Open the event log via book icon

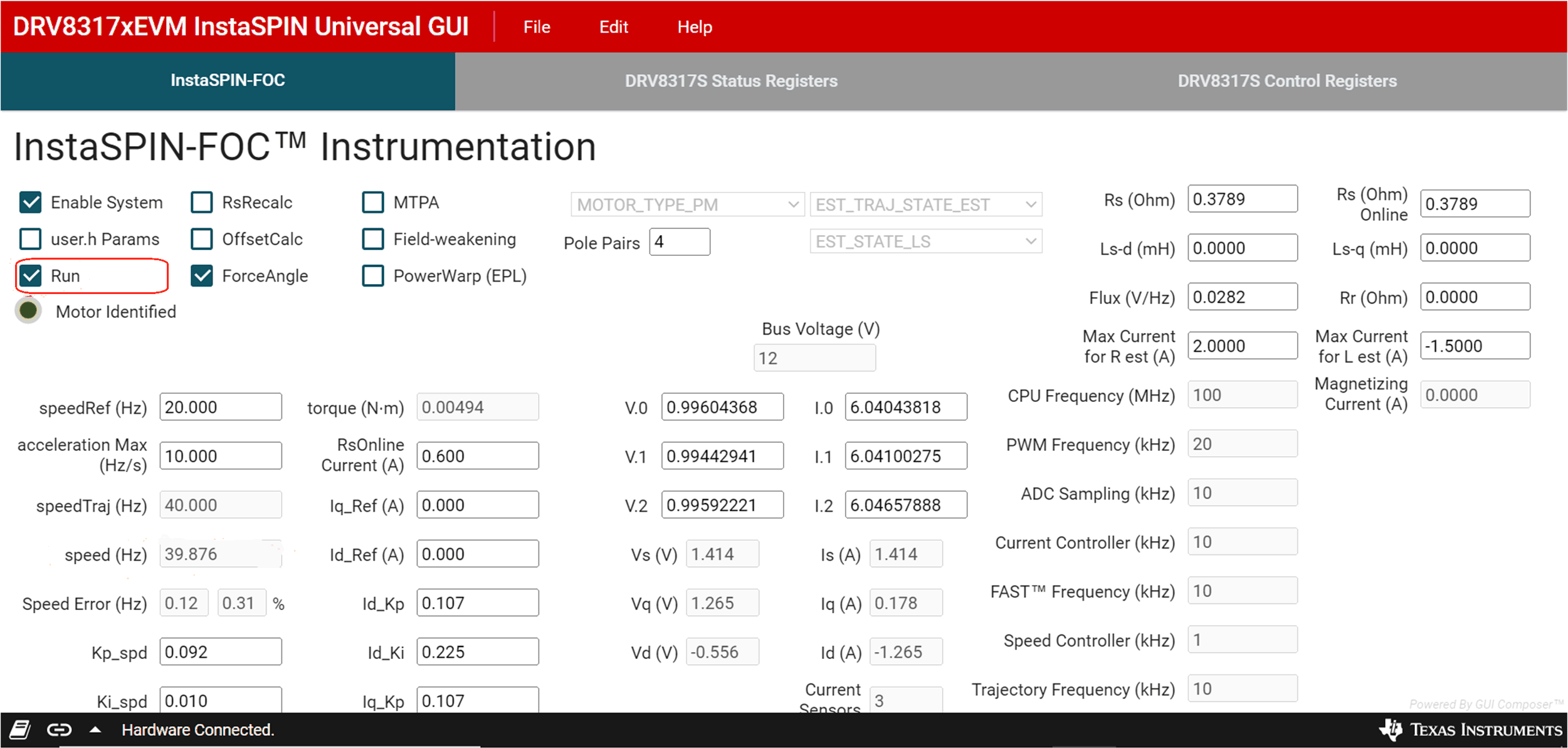21,729
